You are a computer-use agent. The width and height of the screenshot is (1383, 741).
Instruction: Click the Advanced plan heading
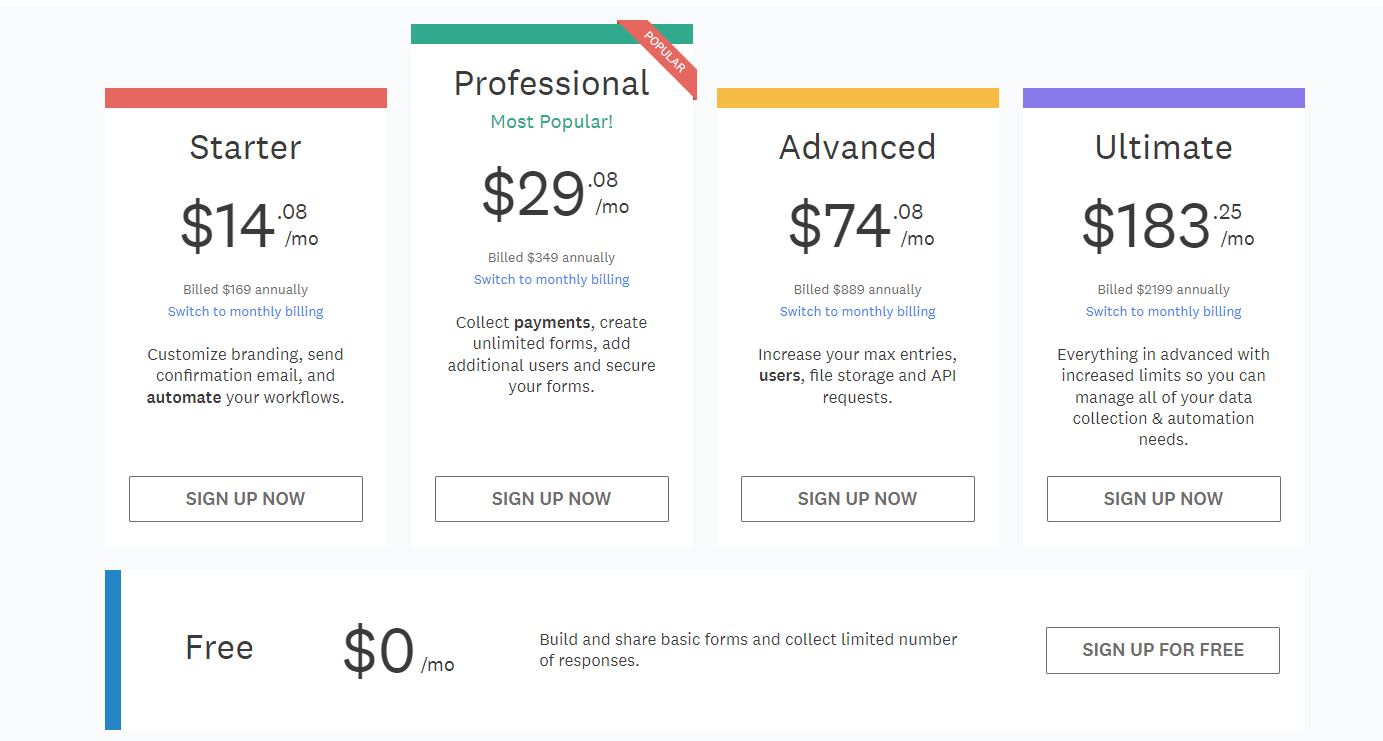(858, 147)
